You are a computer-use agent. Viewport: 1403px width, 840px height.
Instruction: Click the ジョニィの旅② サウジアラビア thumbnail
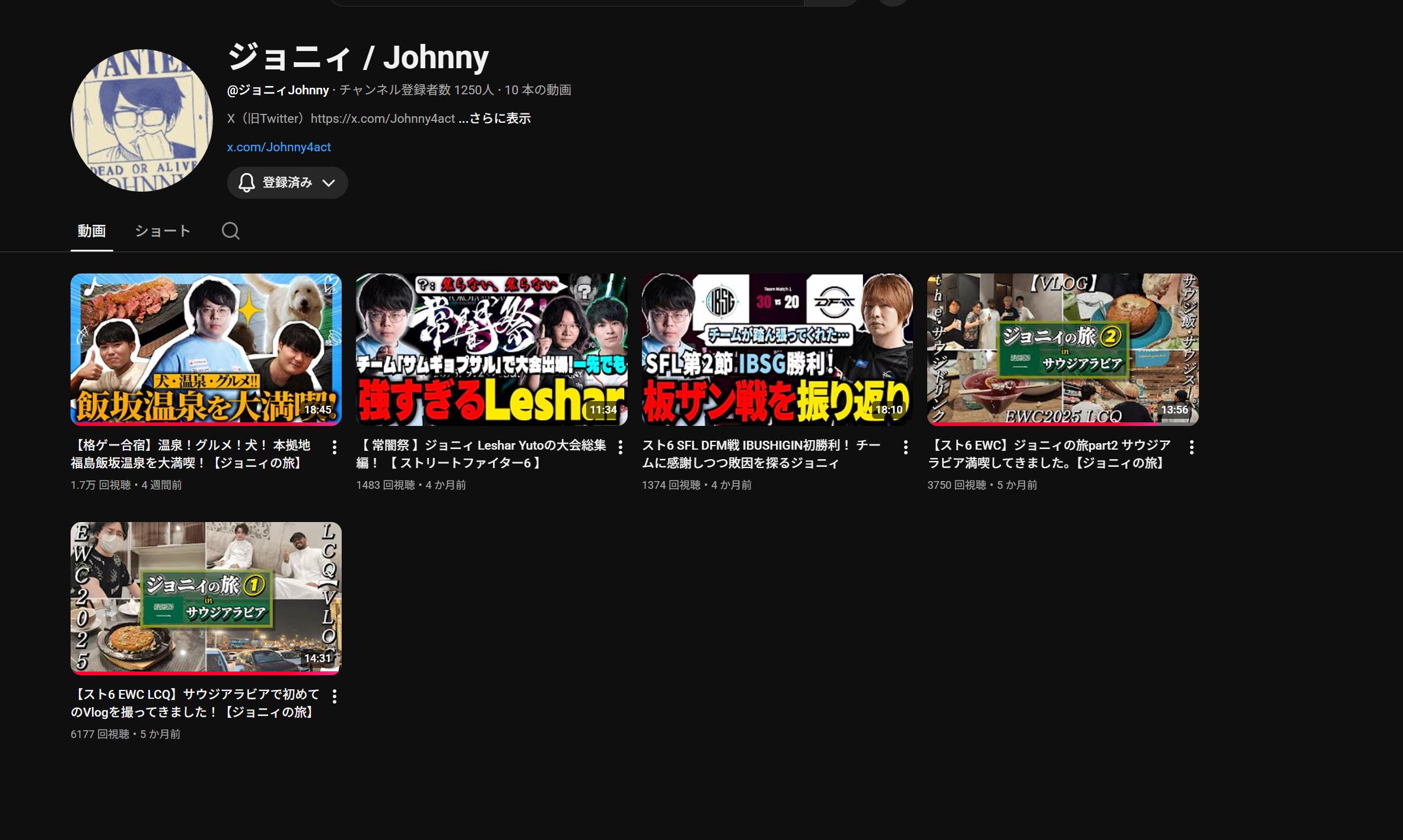pyautogui.click(x=1062, y=349)
